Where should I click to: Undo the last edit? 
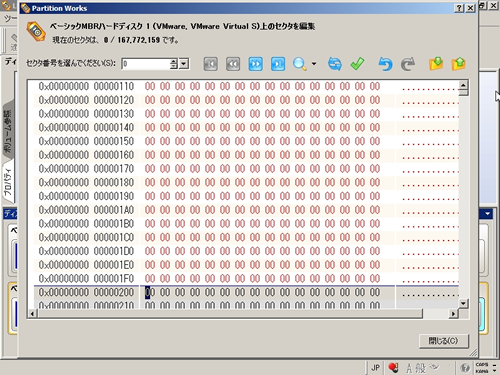(385, 64)
